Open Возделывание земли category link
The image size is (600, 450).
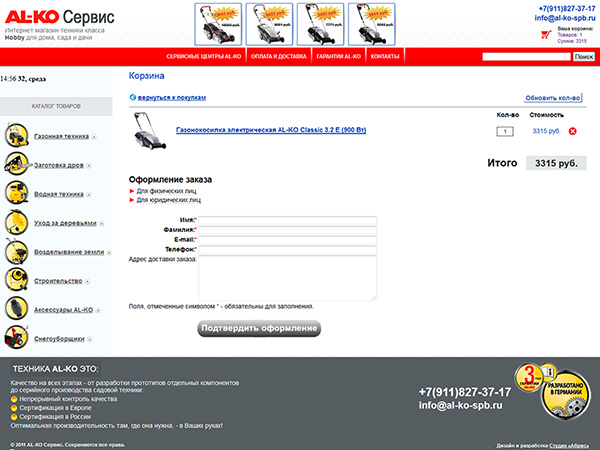(x=69, y=252)
